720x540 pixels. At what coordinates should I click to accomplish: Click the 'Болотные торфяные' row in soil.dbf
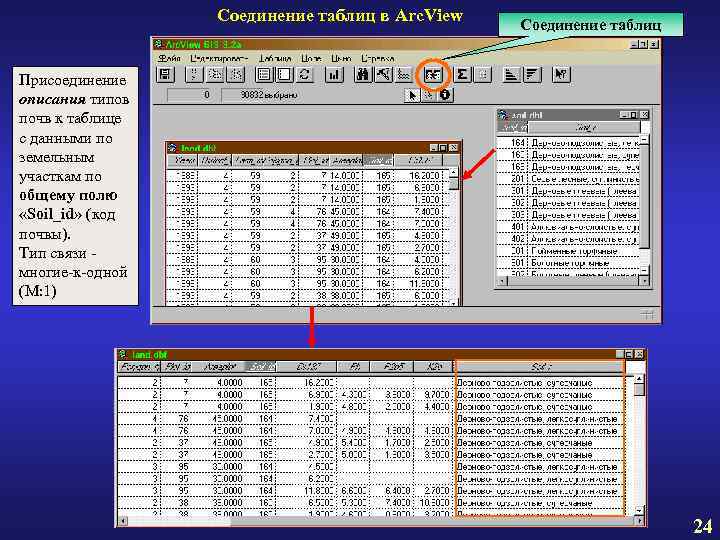tap(568, 263)
